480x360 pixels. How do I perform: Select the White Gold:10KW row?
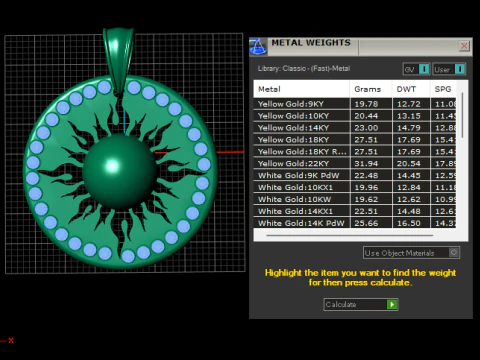[355, 199]
